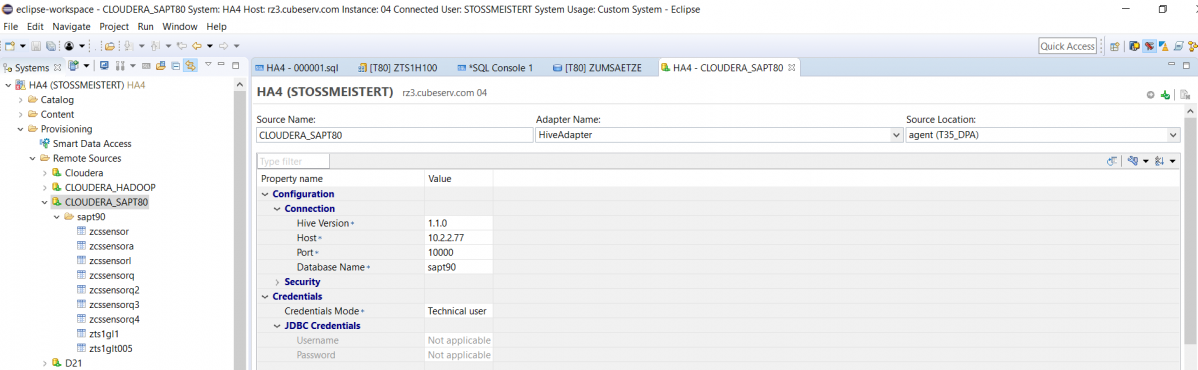
Task: Select the highlighted red perspective icon
Action: click(x=1149, y=46)
